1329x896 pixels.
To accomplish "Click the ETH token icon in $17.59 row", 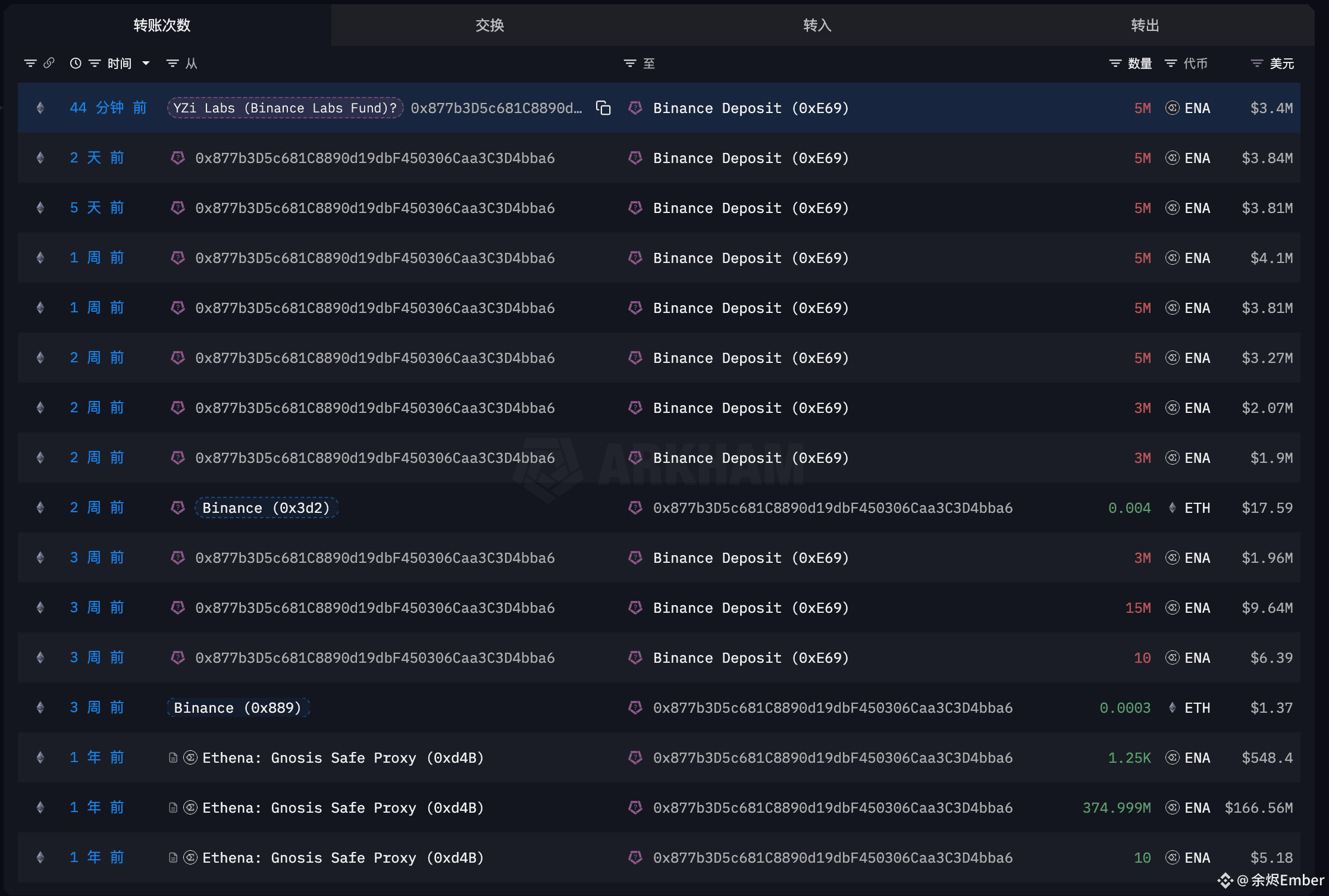I will (x=1172, y=507).
